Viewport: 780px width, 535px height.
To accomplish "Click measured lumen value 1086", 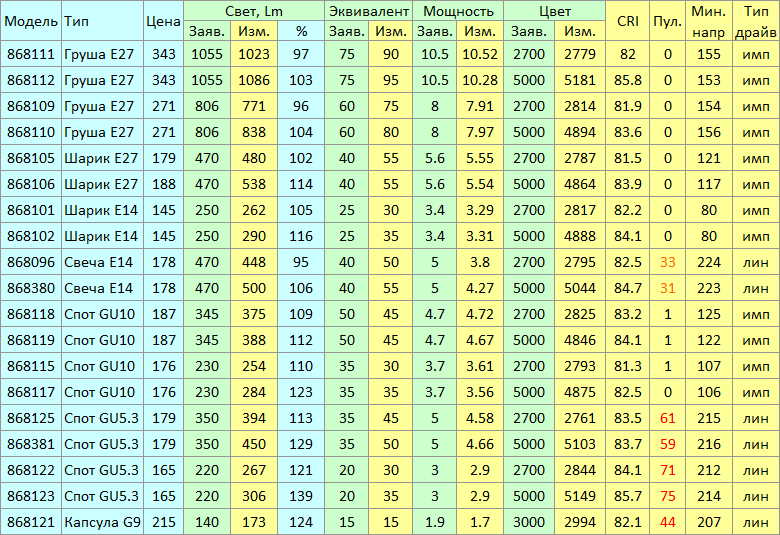I will pos(254,80).
